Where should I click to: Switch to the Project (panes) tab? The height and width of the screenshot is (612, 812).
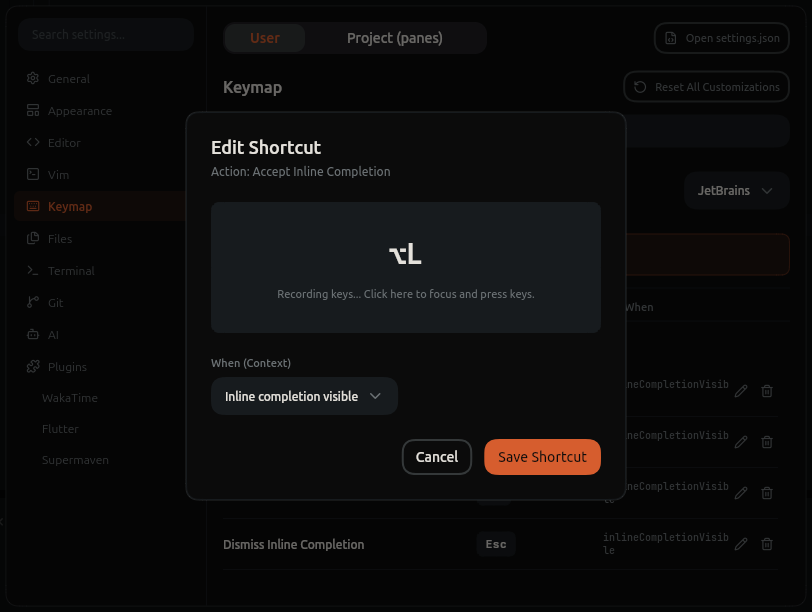coord(395,38)
